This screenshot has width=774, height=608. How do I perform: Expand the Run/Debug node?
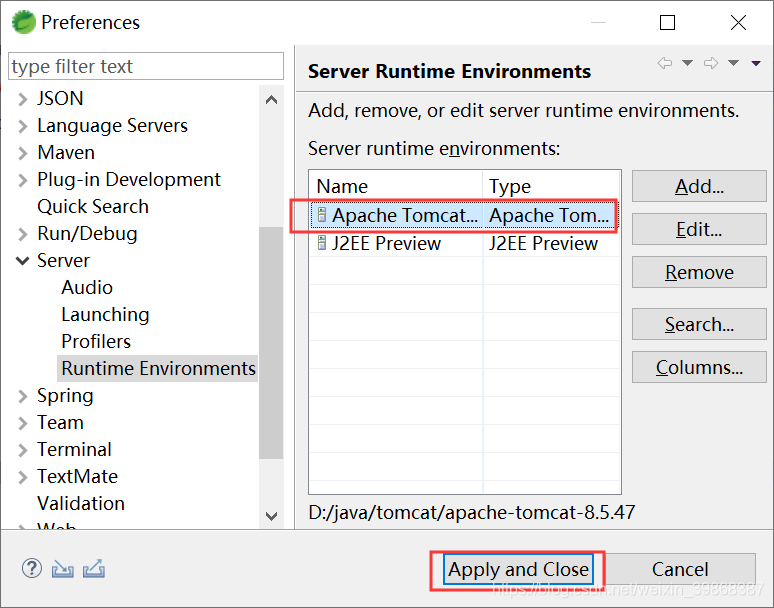pos(22,234)
